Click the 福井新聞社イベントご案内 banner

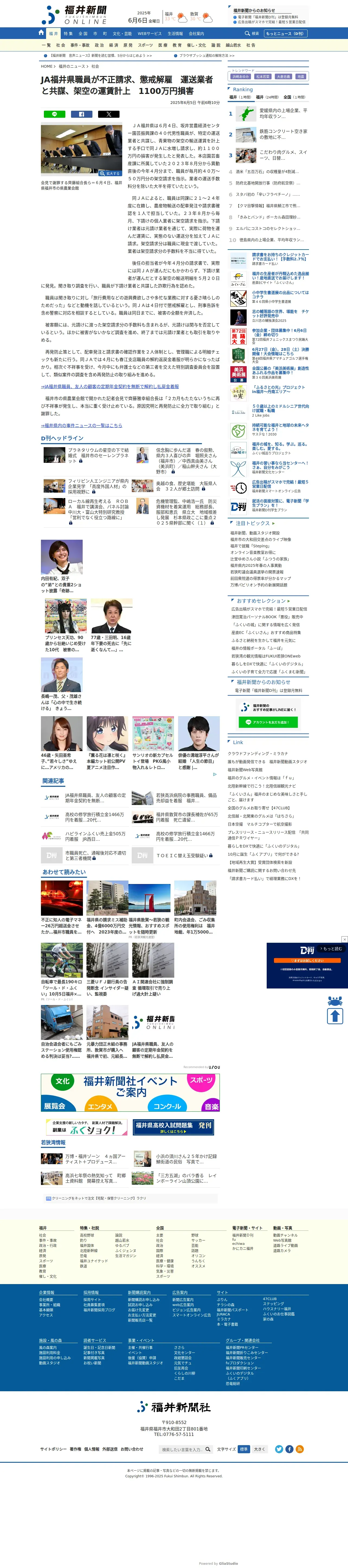tap(130, 1093)
